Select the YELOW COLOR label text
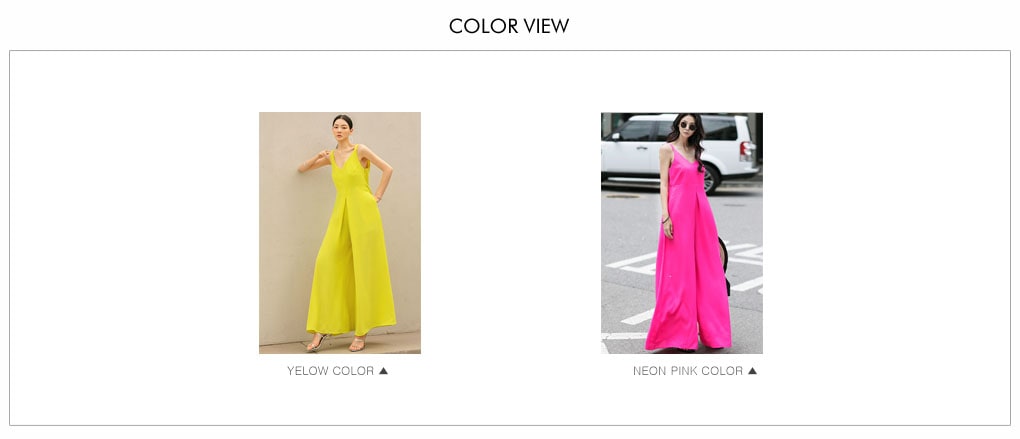The image size is (1020, 439). 330,371
